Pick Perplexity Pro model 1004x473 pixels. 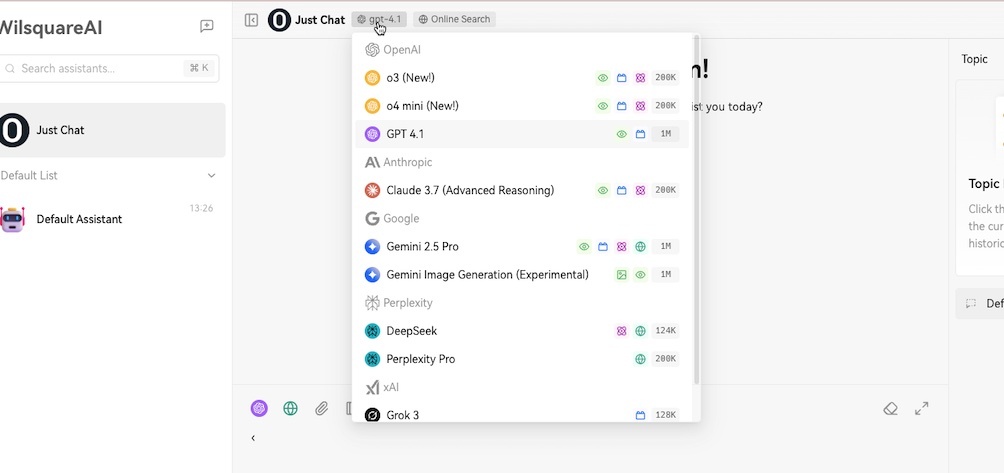coord(522,360)
